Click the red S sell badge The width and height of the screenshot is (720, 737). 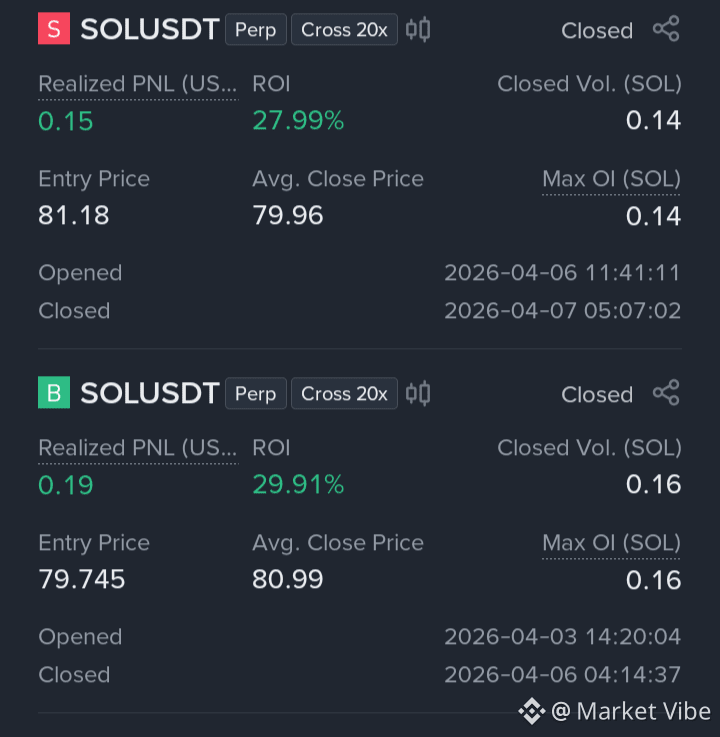(x=54, y=29)
